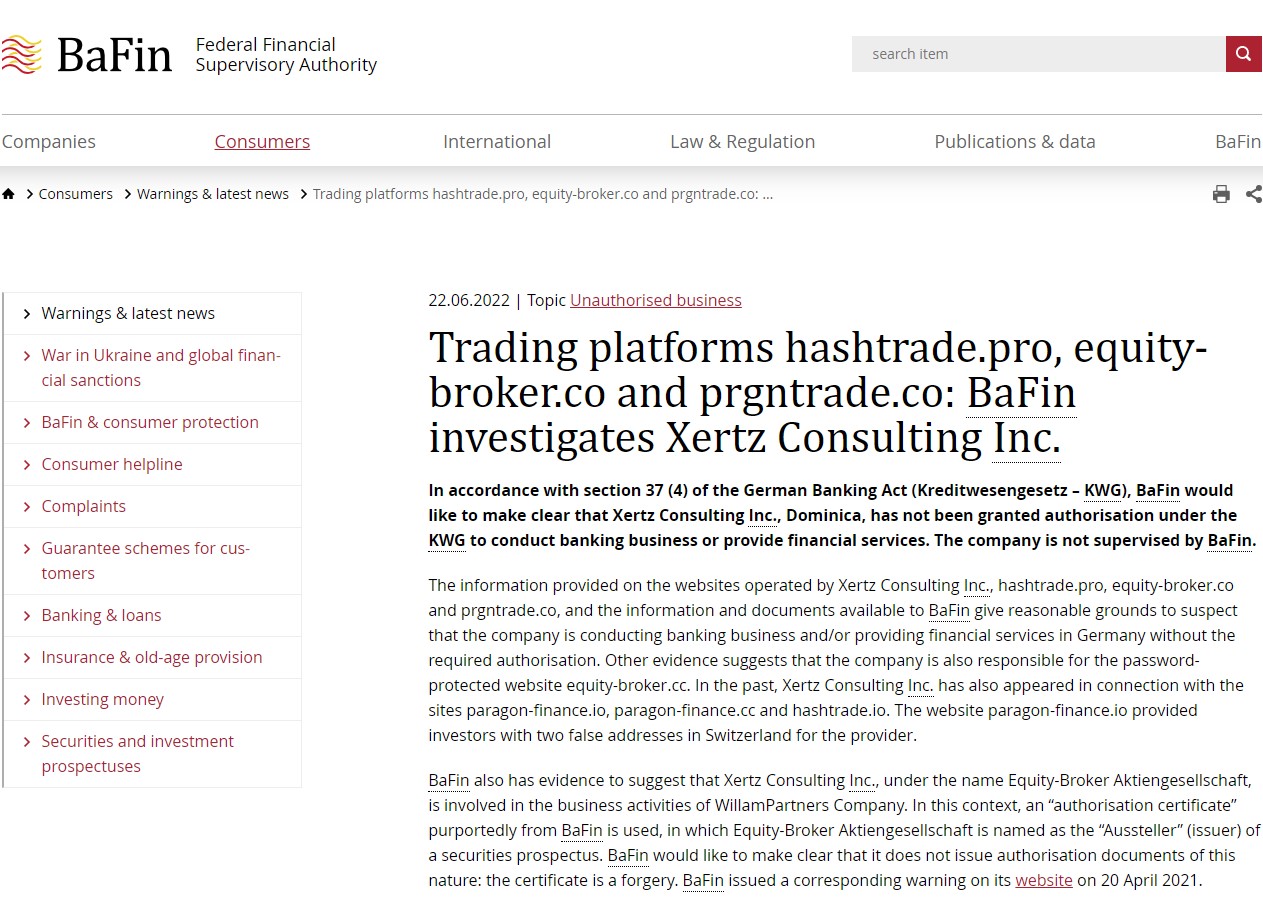
Task: Click the date 22.06.2022
Action: [x=469, y=300]
